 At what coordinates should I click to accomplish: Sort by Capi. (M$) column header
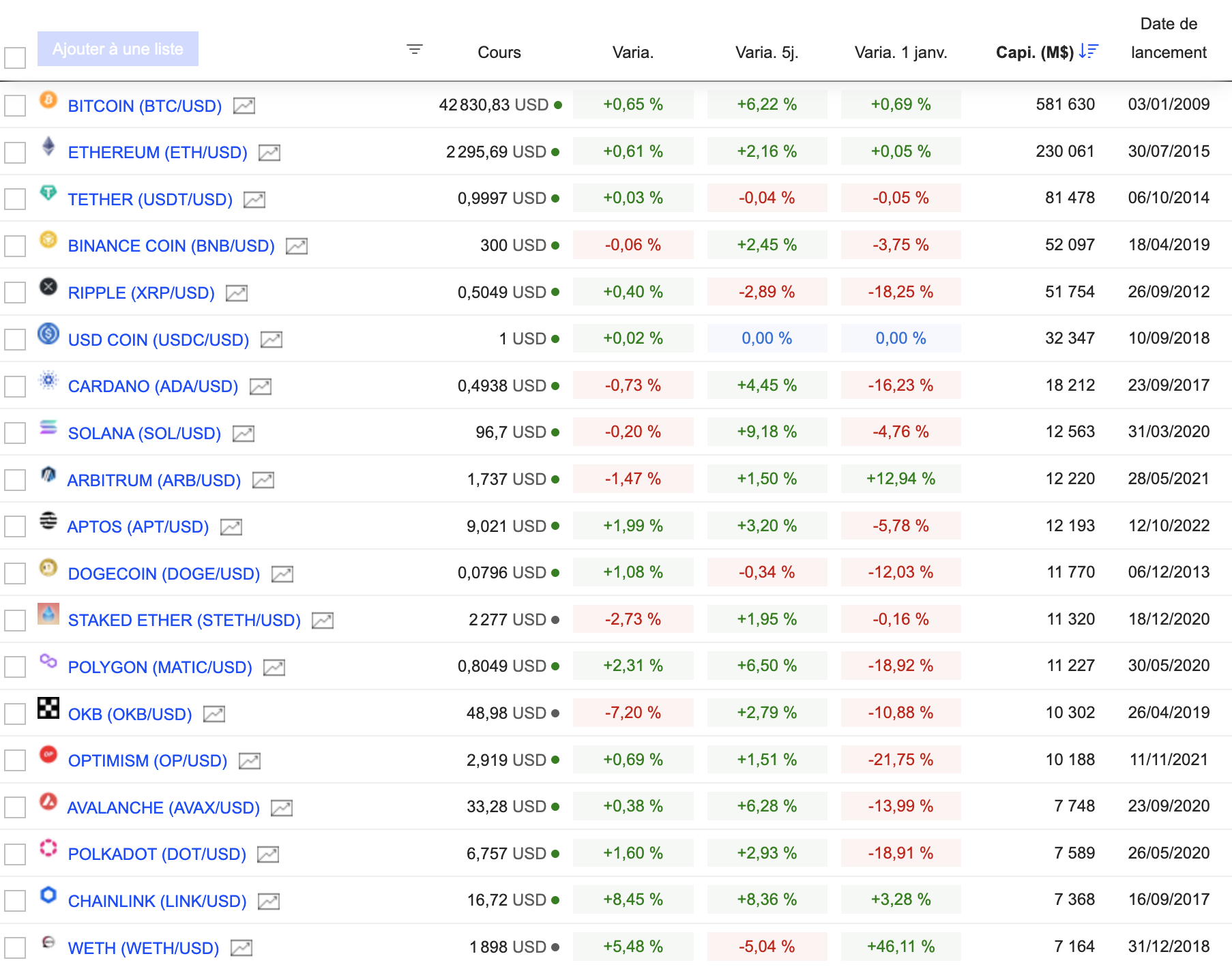click(1035, 53)
